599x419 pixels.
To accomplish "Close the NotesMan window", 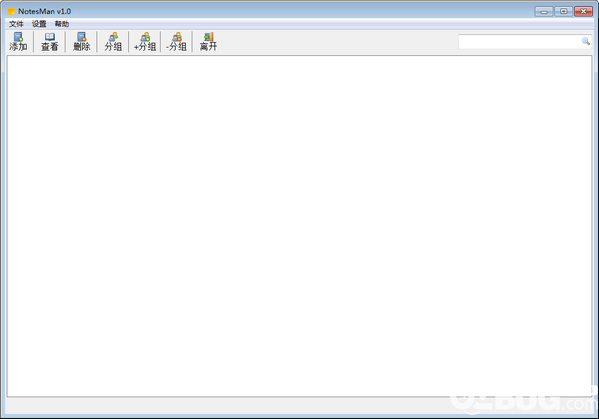I will (x=583, y=11).
